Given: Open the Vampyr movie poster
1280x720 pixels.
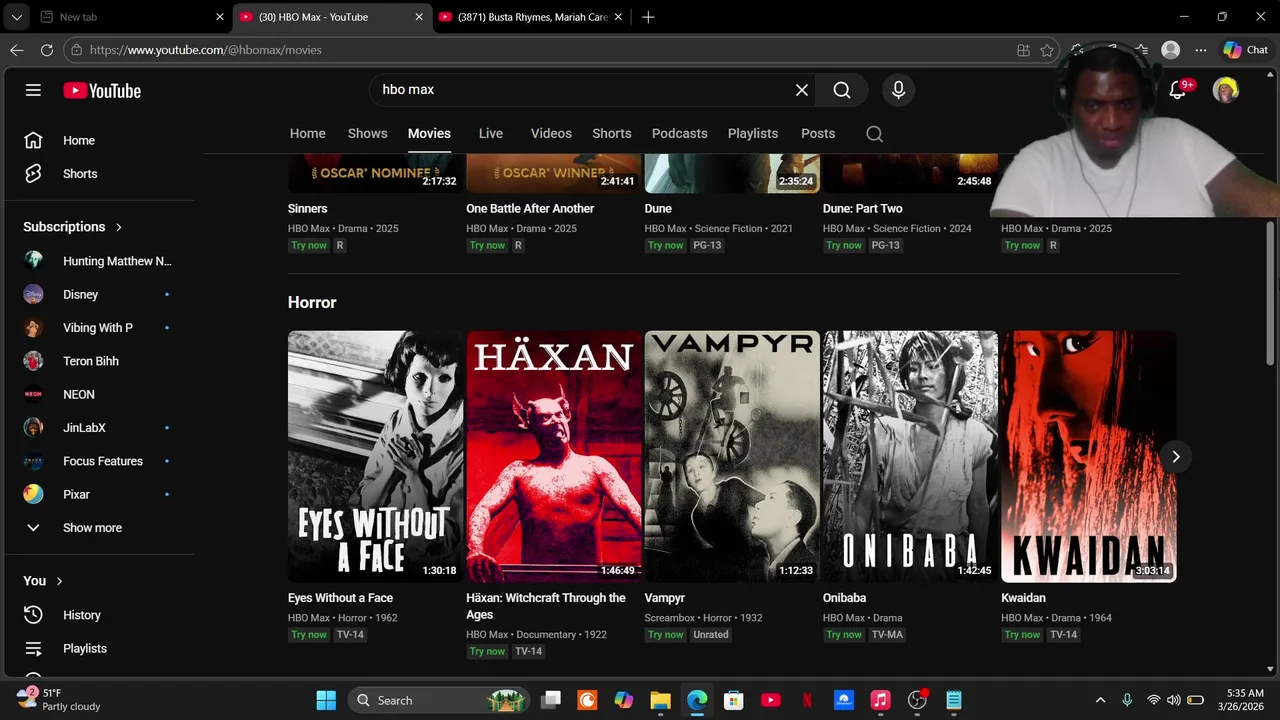Looking at the screenshot, I should 732,456.
